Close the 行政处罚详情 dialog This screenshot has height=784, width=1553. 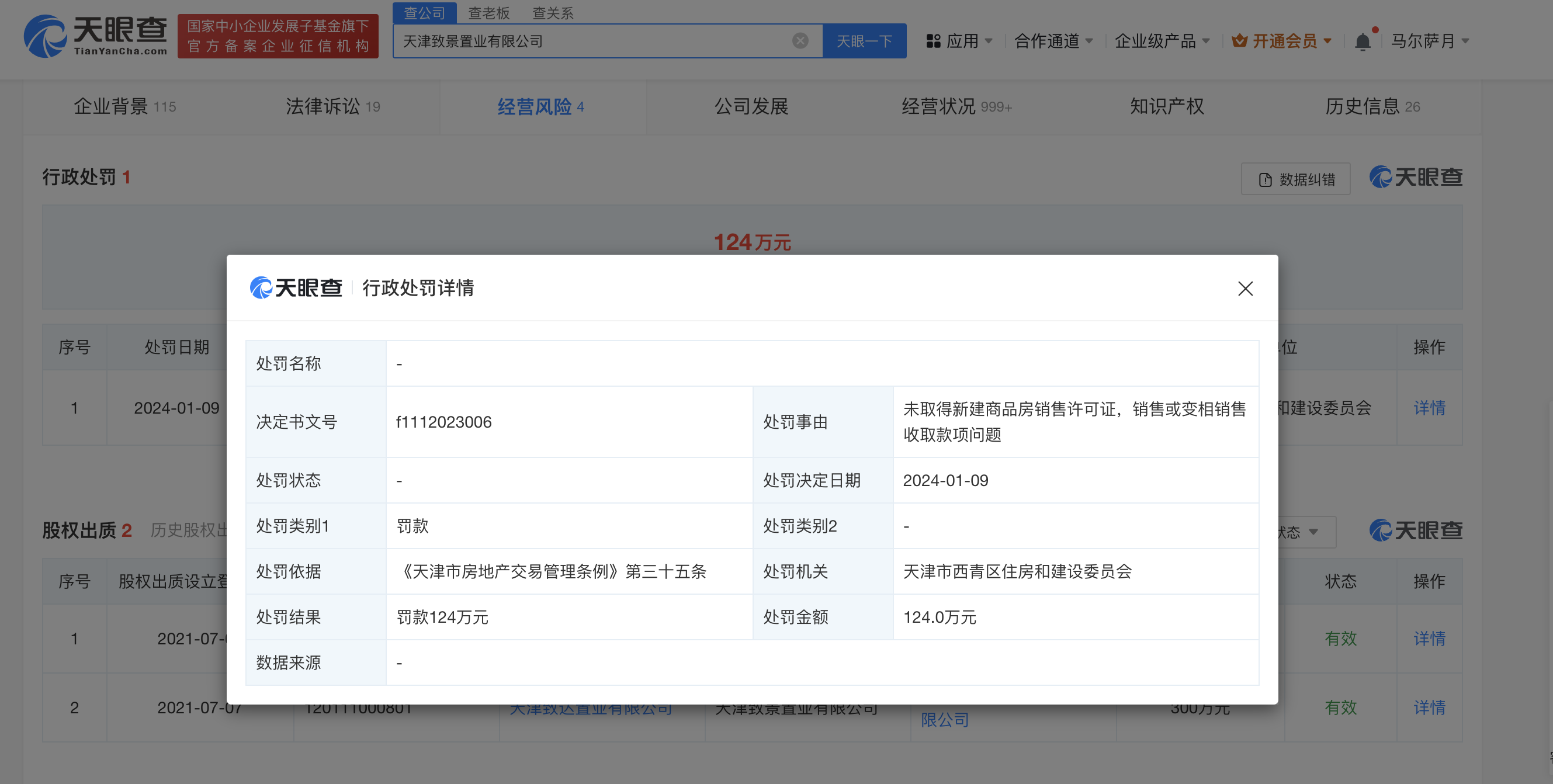pyautogui.click(x=1245, y=289)
